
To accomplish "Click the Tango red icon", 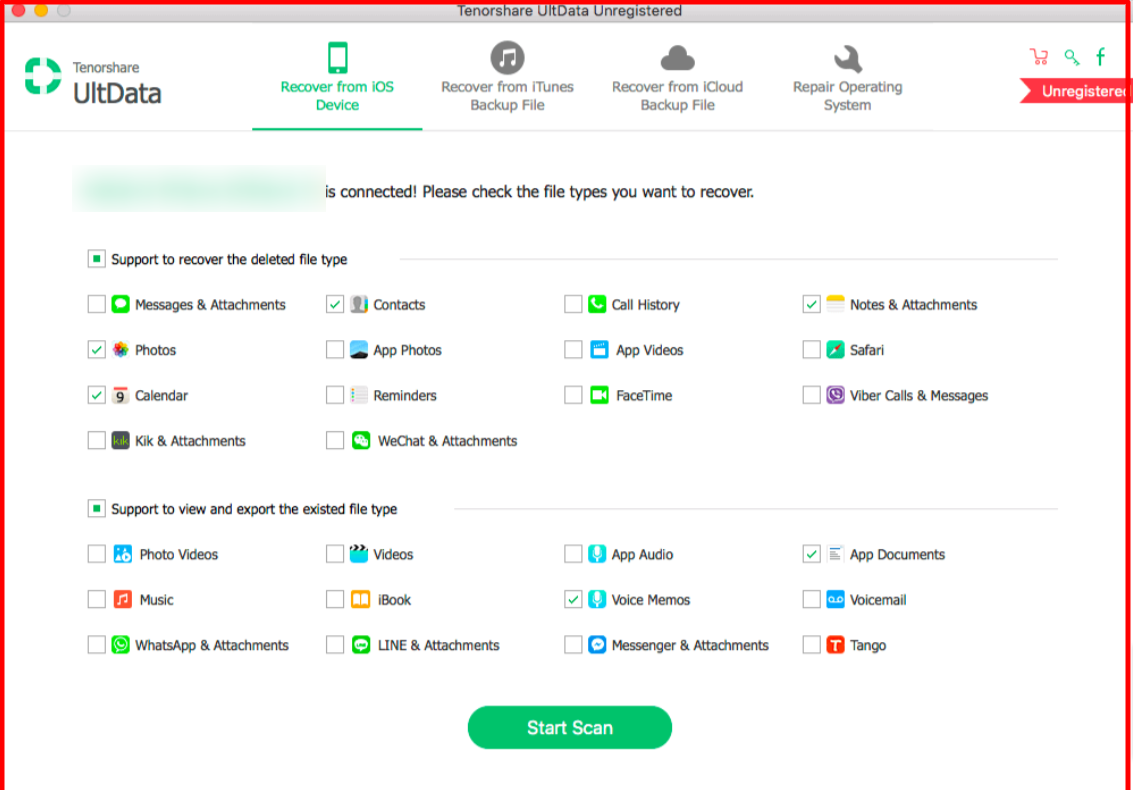I will (835, 645).
